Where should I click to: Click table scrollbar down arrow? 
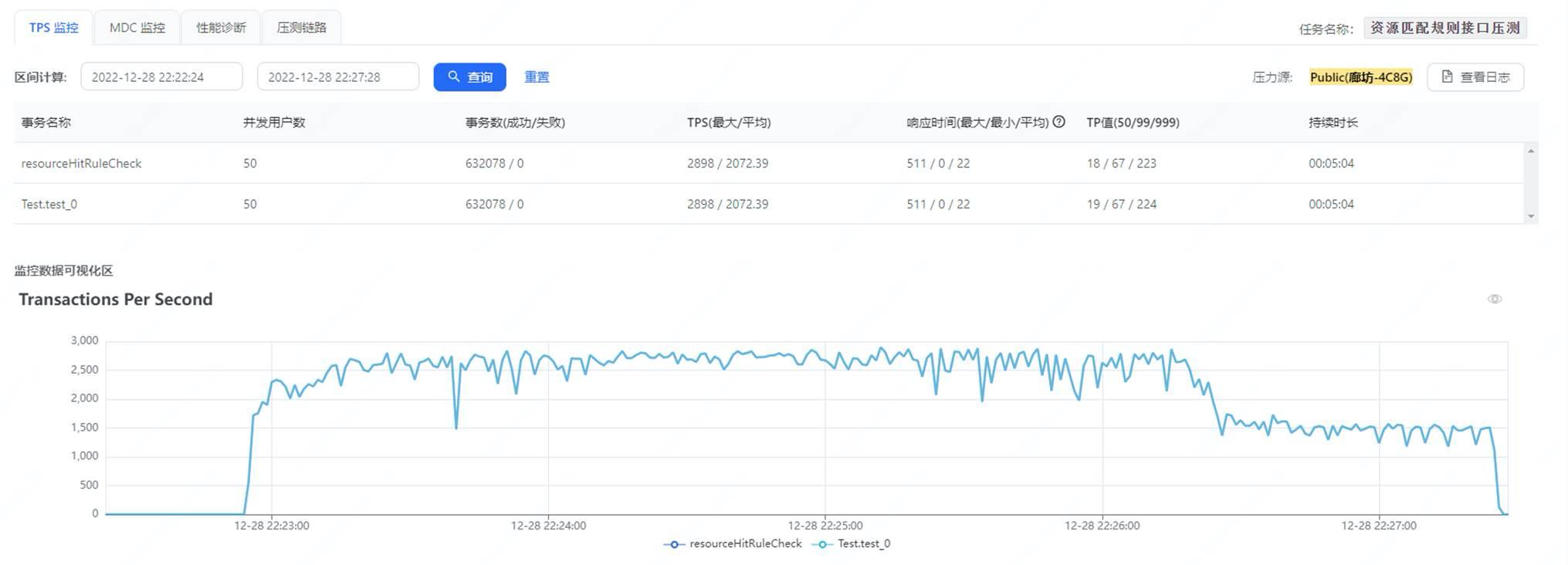(x=1531, y=217)
